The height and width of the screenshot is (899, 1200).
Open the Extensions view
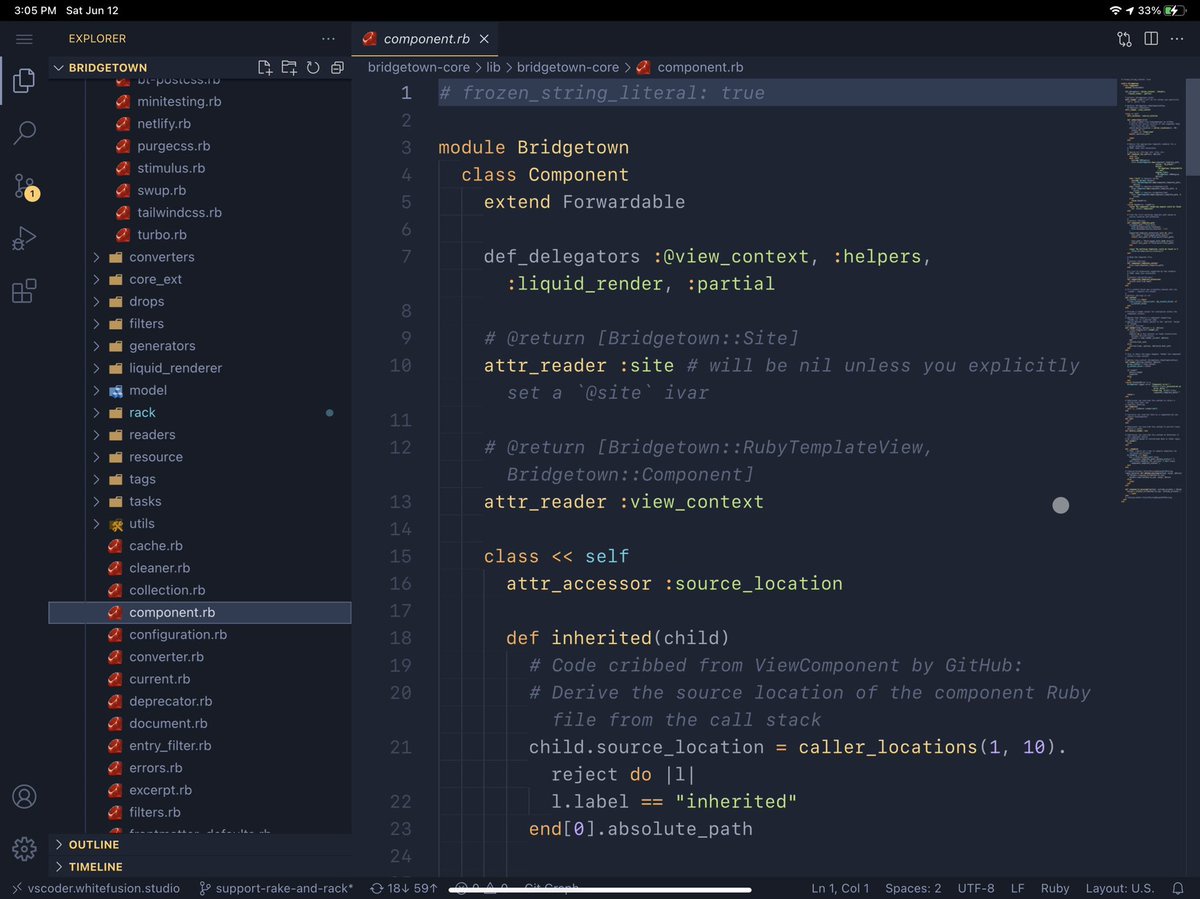[x=25, y=292]
